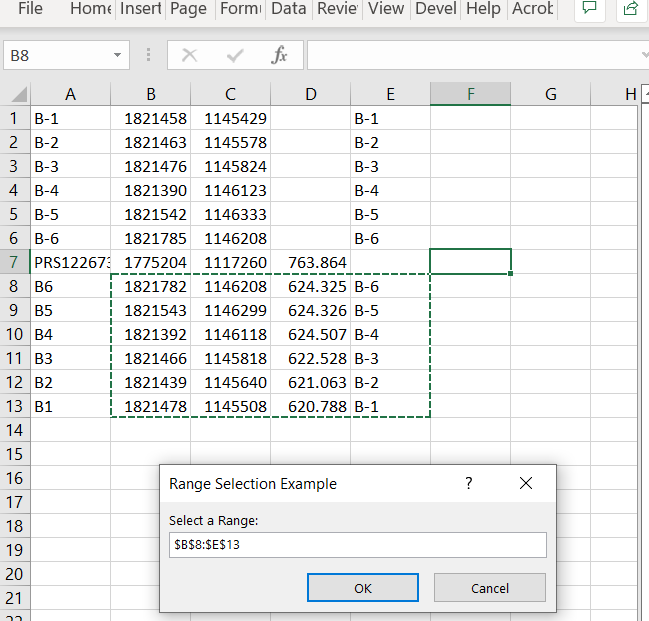The image size is (649, 621).
Task: Click the formula bar Cancel X icon
Action: click(x=189, y=56)
